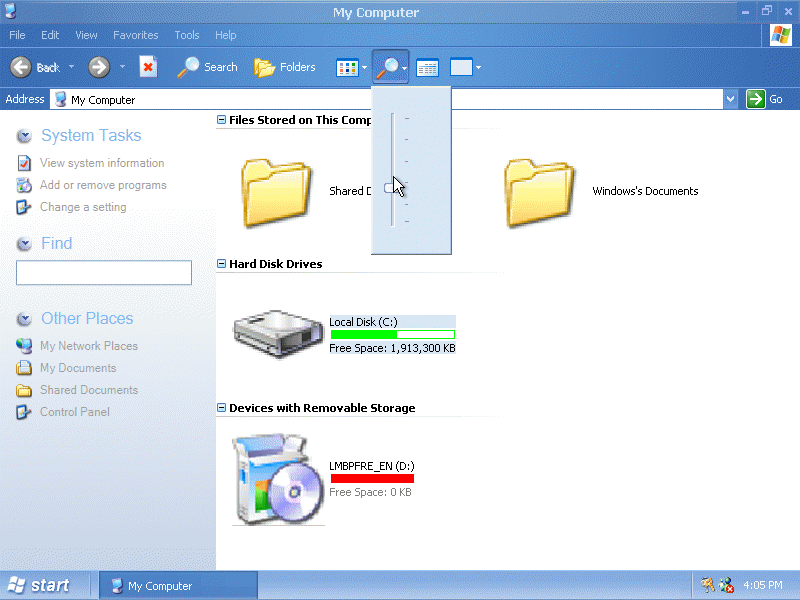Image resolution: width=800 pixels, height=600 pixels.
Task: Open the View menu
Action: 86,35
